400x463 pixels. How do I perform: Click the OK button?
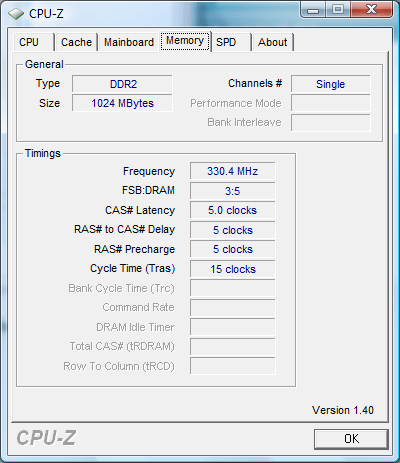point(351,439)
